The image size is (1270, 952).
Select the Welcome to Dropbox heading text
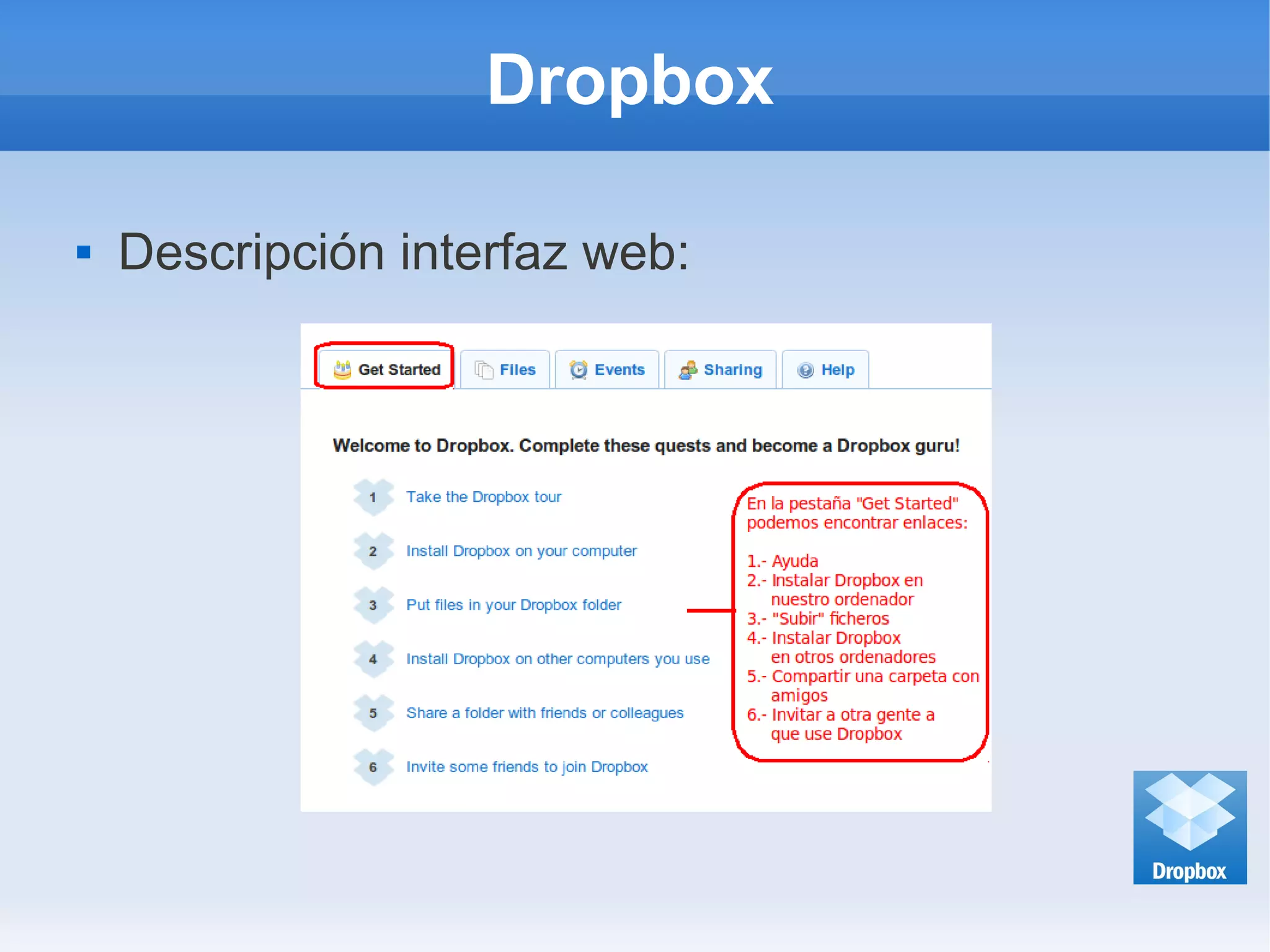(646, 445)
